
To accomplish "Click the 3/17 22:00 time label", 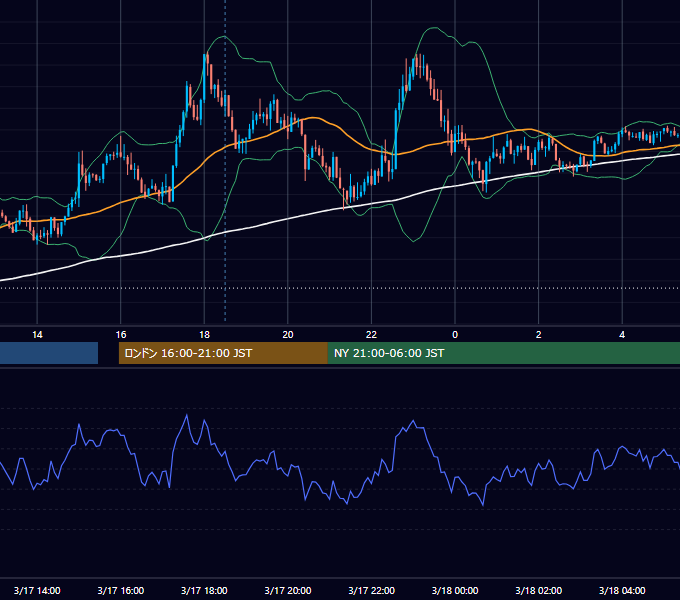I will [x=372, y=590].
